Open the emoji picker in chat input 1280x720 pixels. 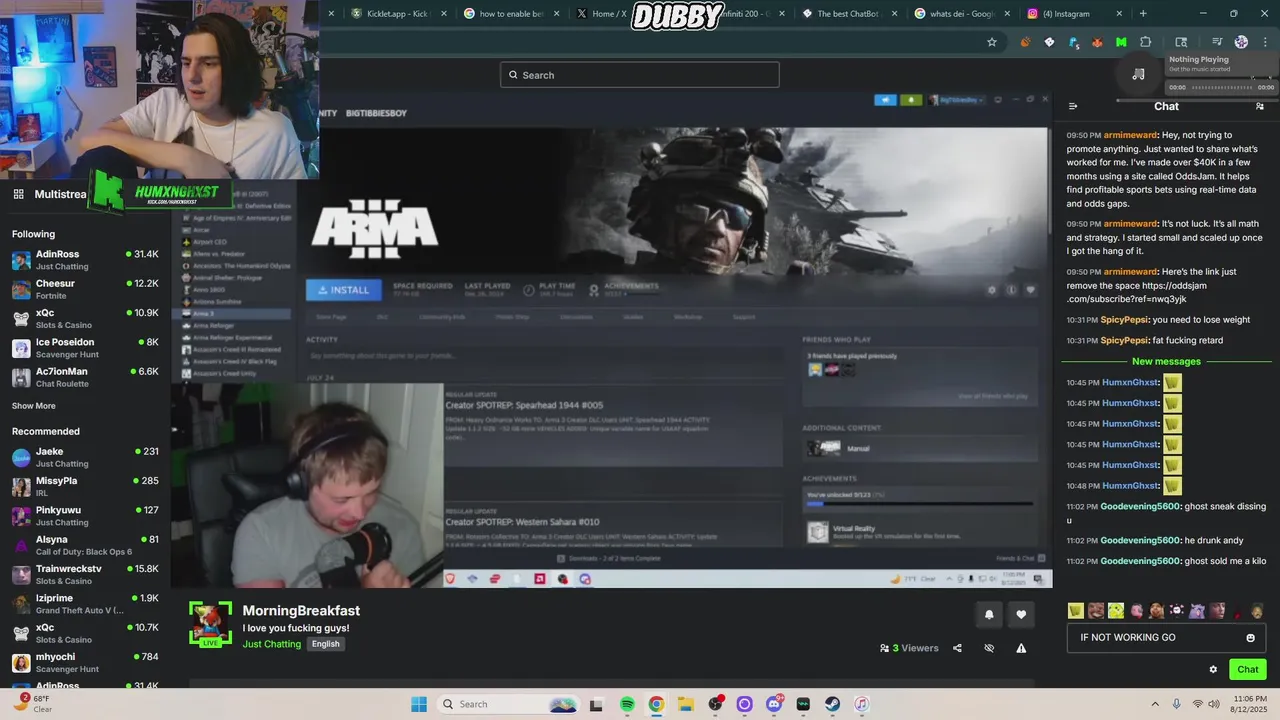1250,638
